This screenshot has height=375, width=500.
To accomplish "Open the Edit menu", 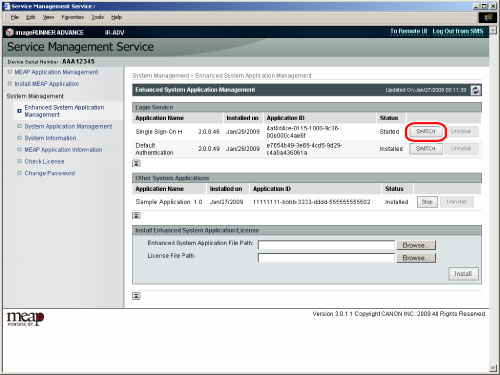I will (x=31, y=17).
